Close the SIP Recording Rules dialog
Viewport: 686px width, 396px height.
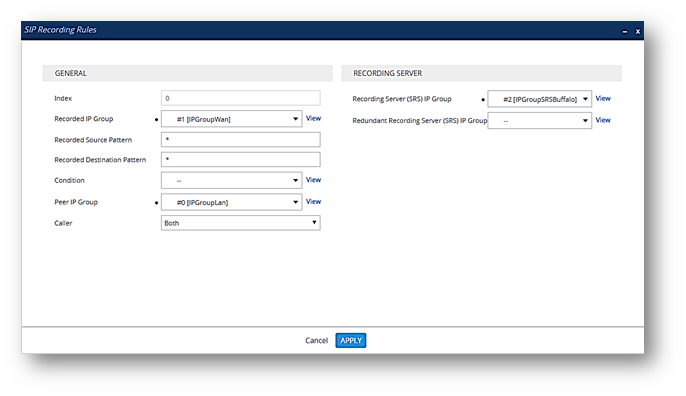point(638,32)
